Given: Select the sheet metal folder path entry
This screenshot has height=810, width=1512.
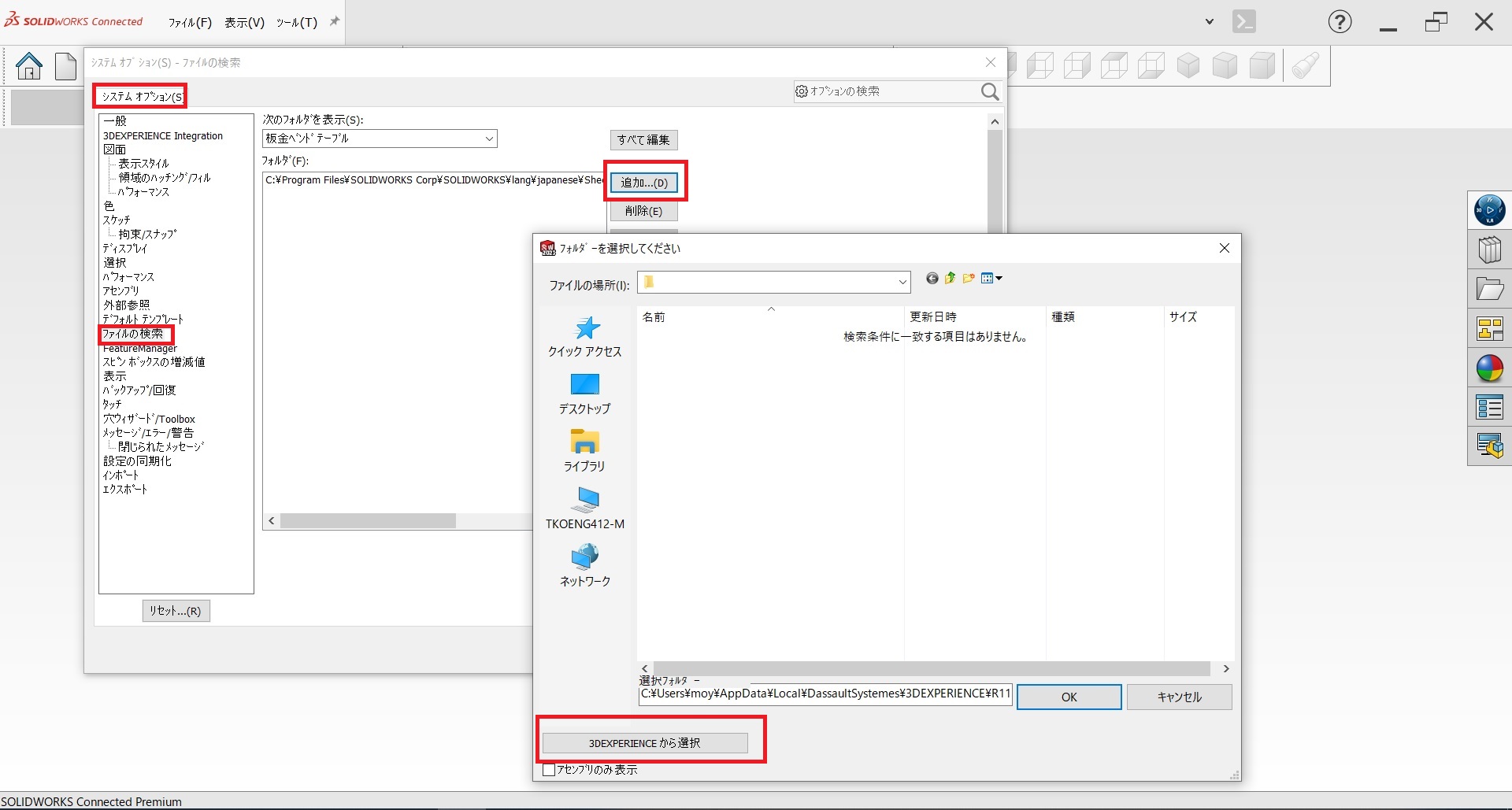Looking at the screenshot, I should pyautogui.click(x=435, y=180).
